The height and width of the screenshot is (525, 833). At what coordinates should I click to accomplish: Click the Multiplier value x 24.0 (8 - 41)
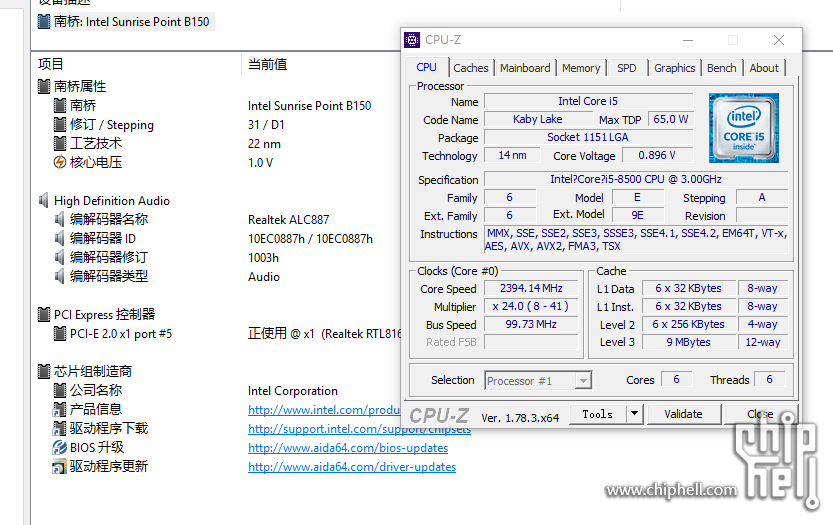(x=531, y=306)
